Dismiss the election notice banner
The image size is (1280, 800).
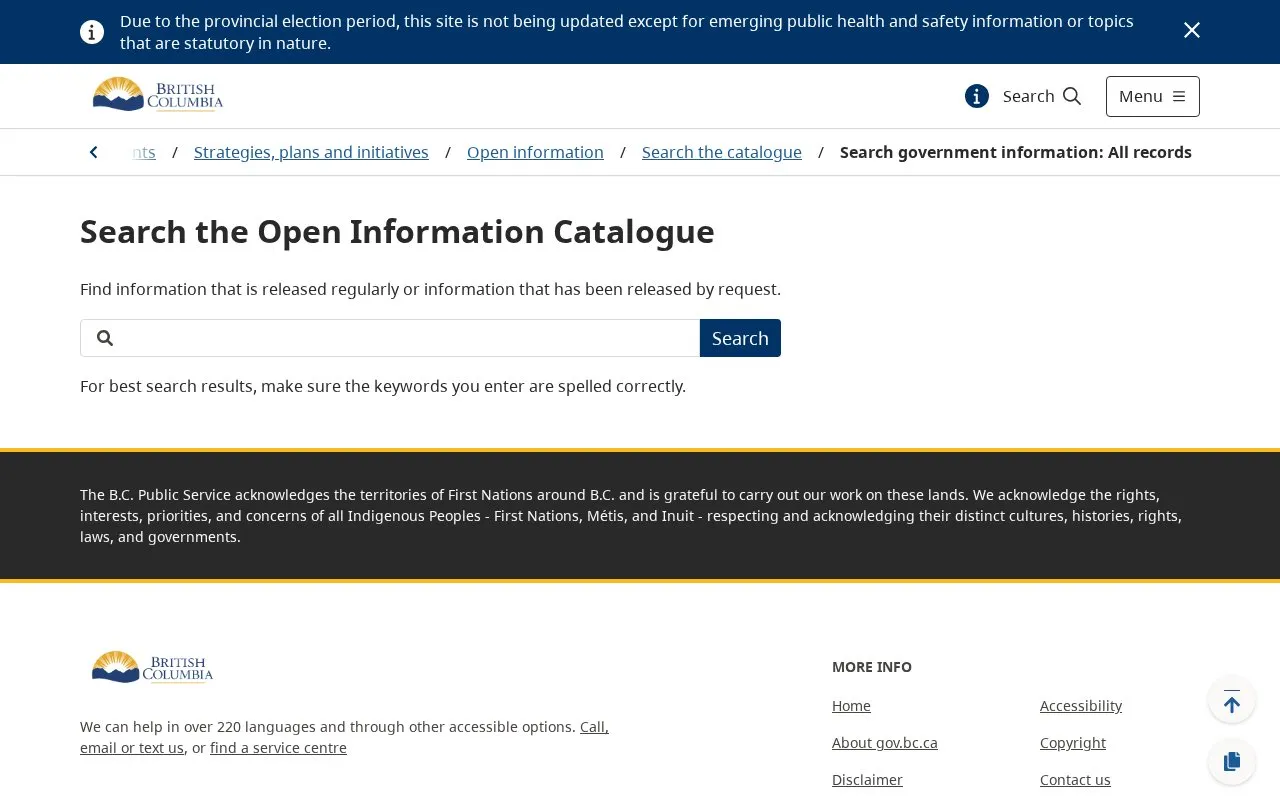1191,31
